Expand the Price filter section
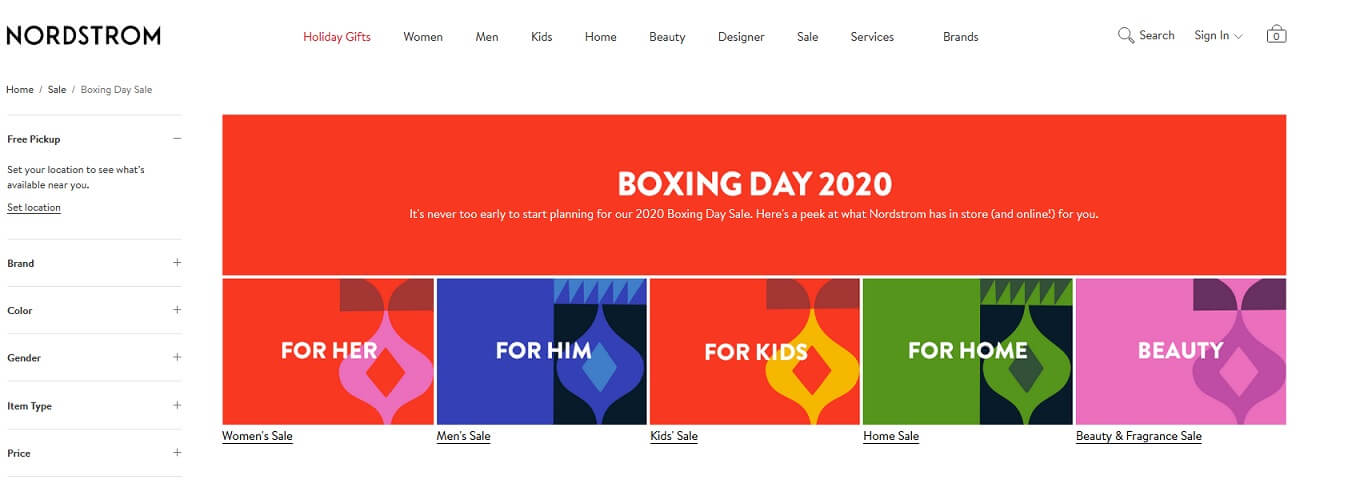Image resolution: width=1352 pixels, height=488 pixels. click(x=94, y=453)
